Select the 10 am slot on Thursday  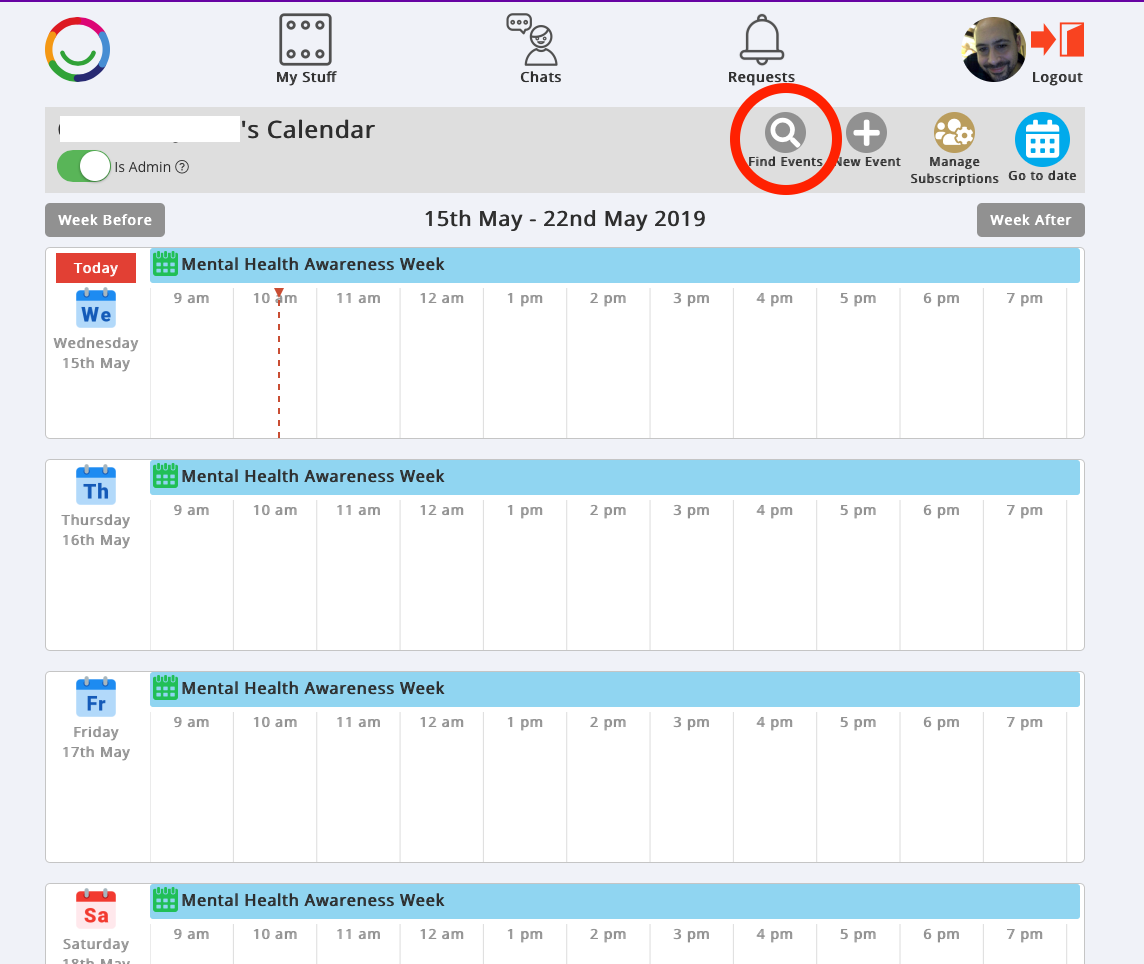pyautogui.click(x=275, y=574)
